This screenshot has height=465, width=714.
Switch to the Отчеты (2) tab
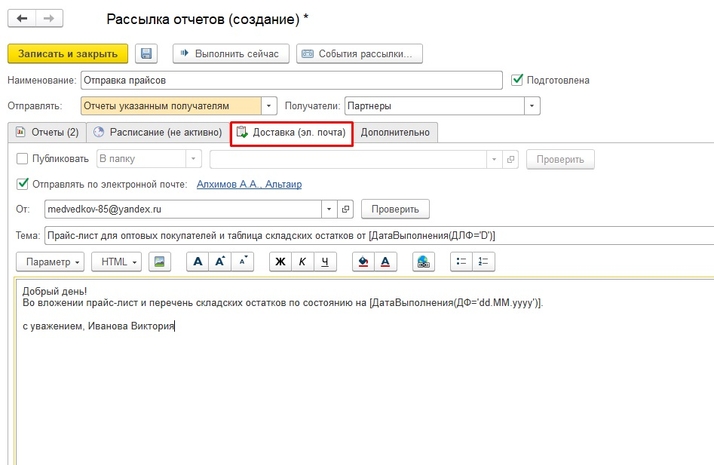click(47, 132)
